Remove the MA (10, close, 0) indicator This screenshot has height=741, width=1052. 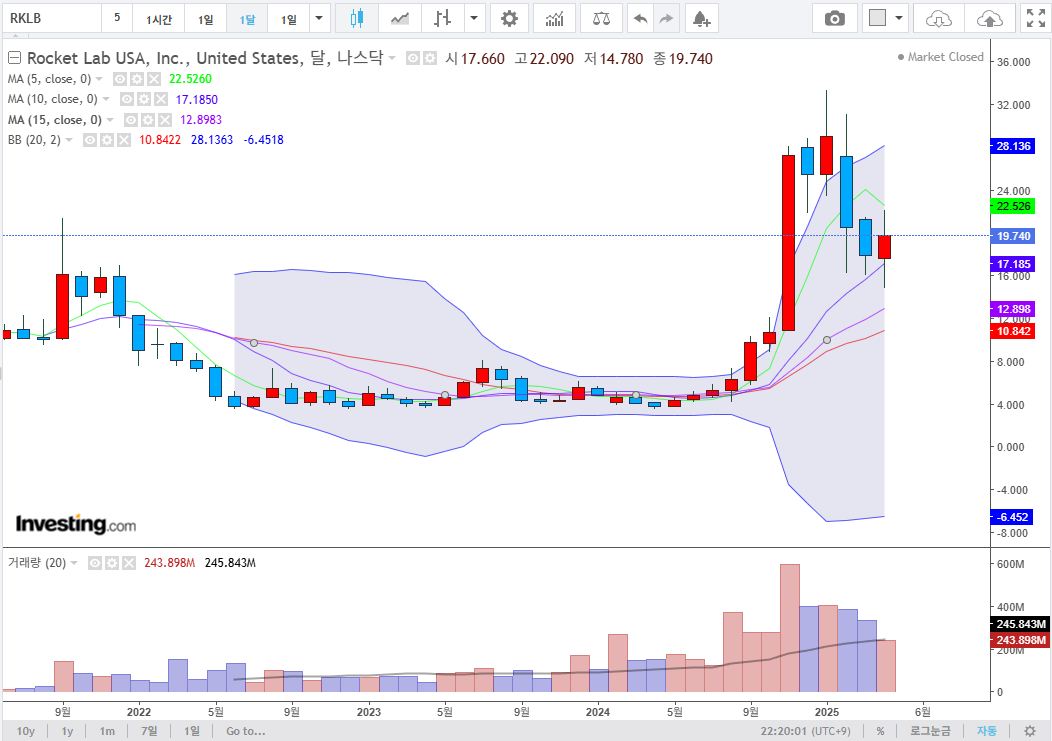[x=161, y=99]
